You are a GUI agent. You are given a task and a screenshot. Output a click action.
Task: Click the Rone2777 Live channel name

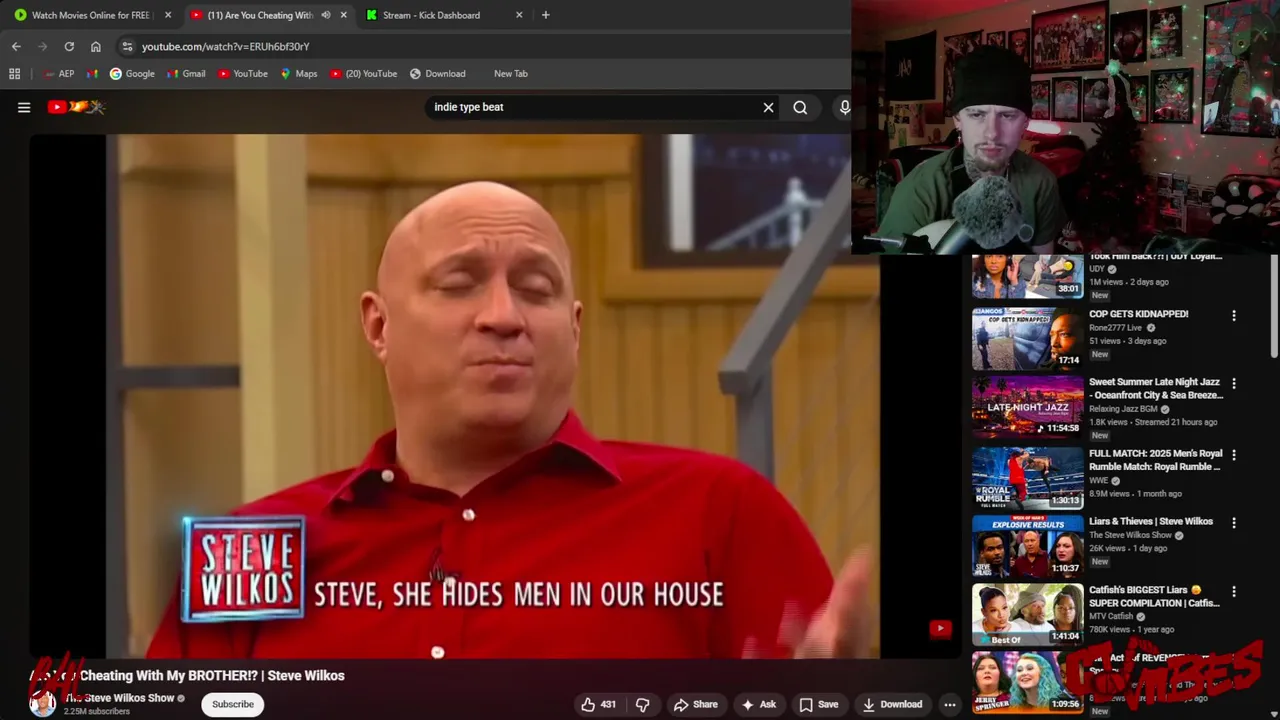(x=1115, y=328)
